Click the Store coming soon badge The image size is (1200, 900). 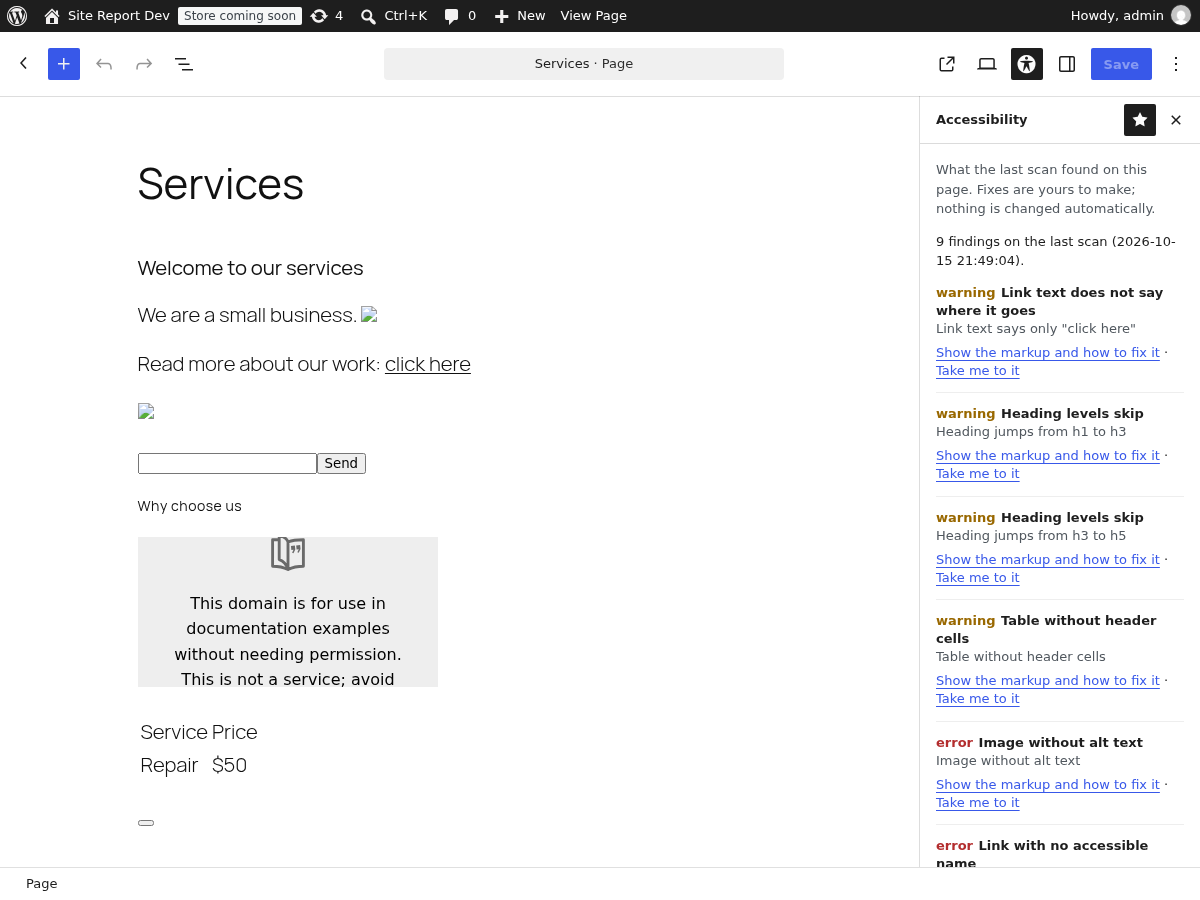pyautogui.click(x=240, y=16)
